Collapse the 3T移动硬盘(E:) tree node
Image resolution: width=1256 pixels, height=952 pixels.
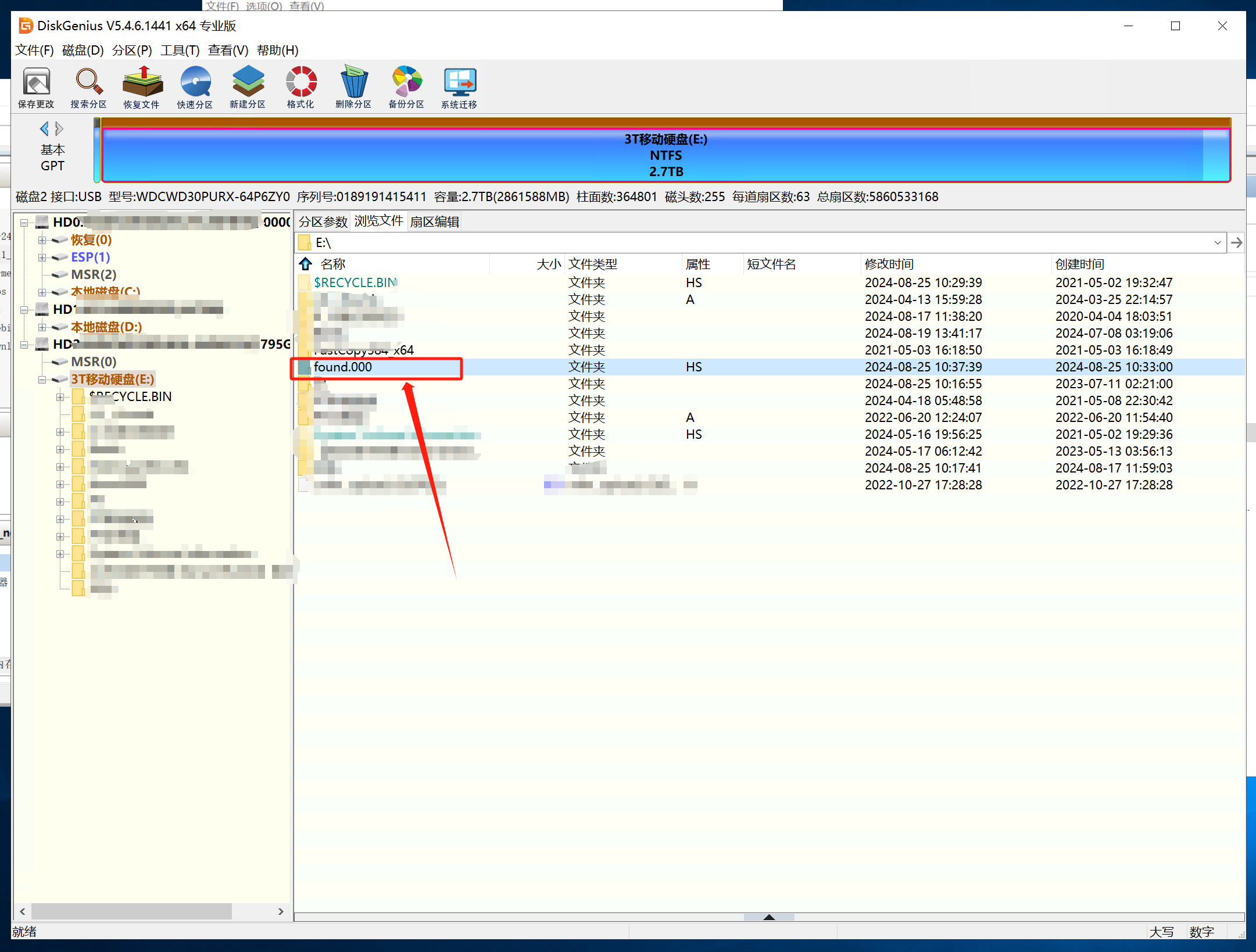click(42, 380)
